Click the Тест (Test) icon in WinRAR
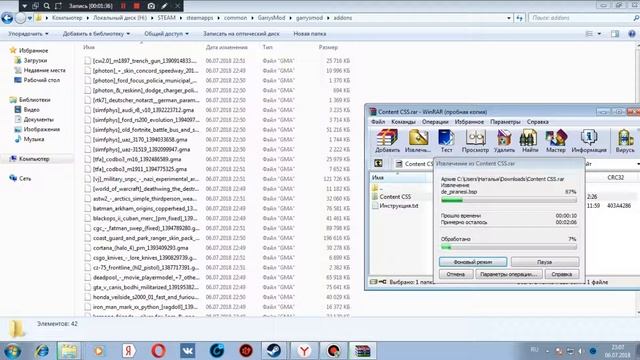 pyautogui.click(x=446, y=141)
